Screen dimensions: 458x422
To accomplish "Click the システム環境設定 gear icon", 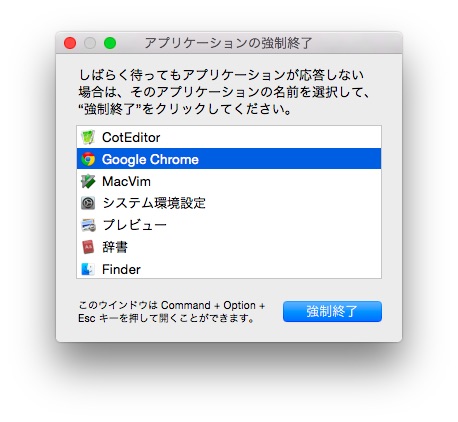I will (88, 203).
